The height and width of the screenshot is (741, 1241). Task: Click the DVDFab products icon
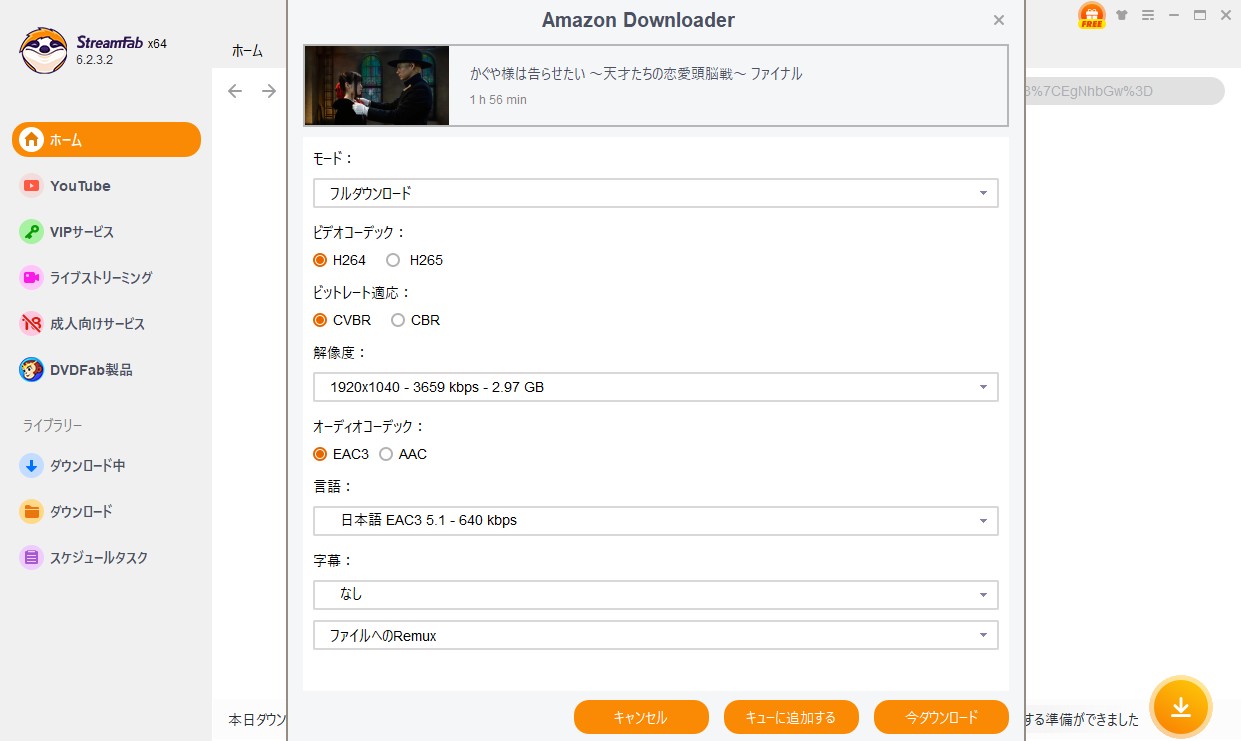pyautogui.click(x=32, y=370)
